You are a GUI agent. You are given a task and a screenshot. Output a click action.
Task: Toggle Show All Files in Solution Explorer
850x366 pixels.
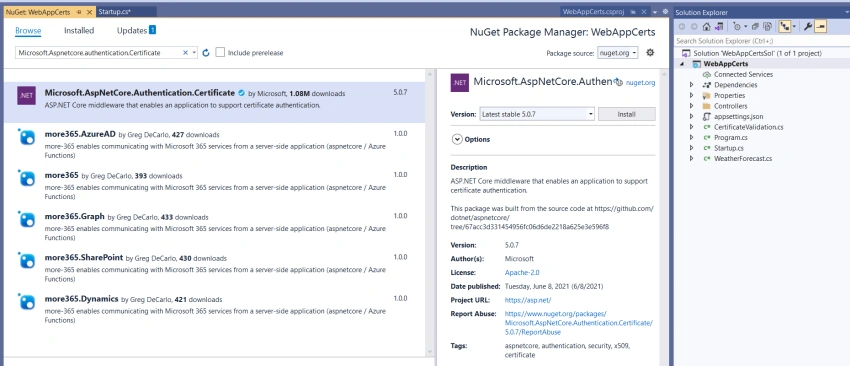click(x=767, y=26)
